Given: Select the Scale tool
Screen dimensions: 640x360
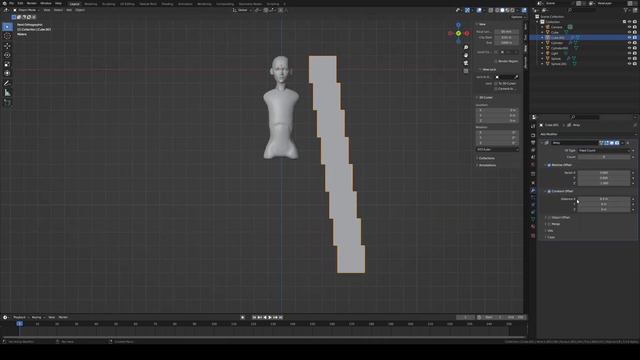Looking at the screenshot, I should (7, 64).
